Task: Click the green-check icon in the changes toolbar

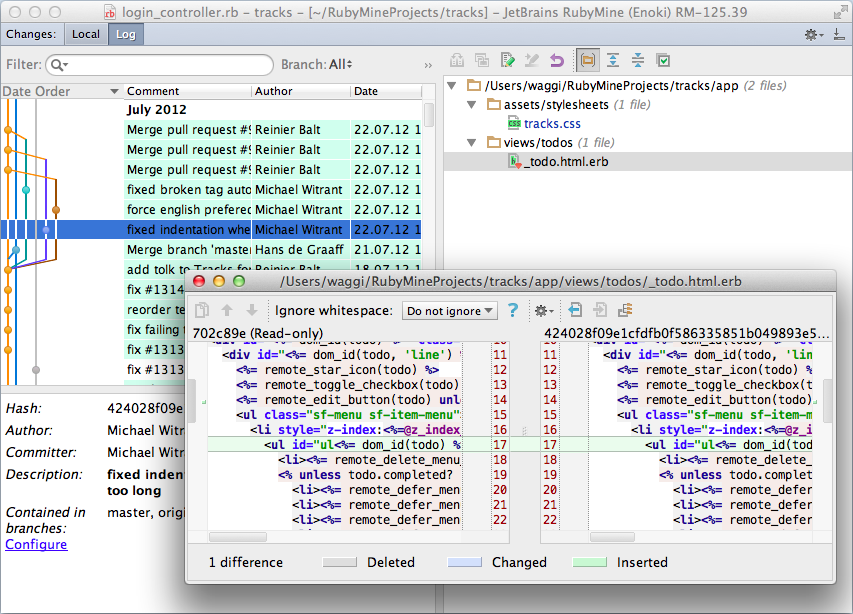Action: coord(662,61)
